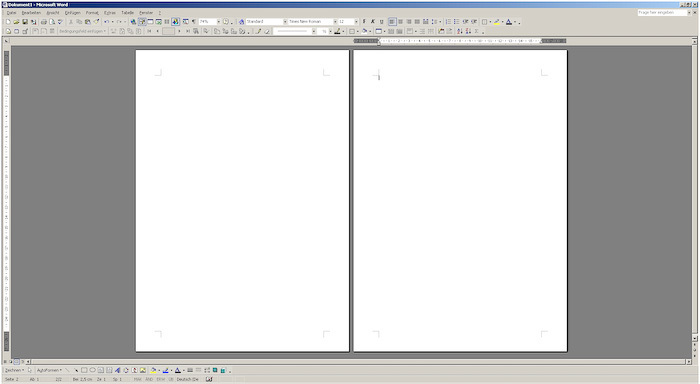Click the bulleted list icon
Image resolution: width=700 pixels, height=384 pixels.
pyautogui.click(x=456, y=21)
